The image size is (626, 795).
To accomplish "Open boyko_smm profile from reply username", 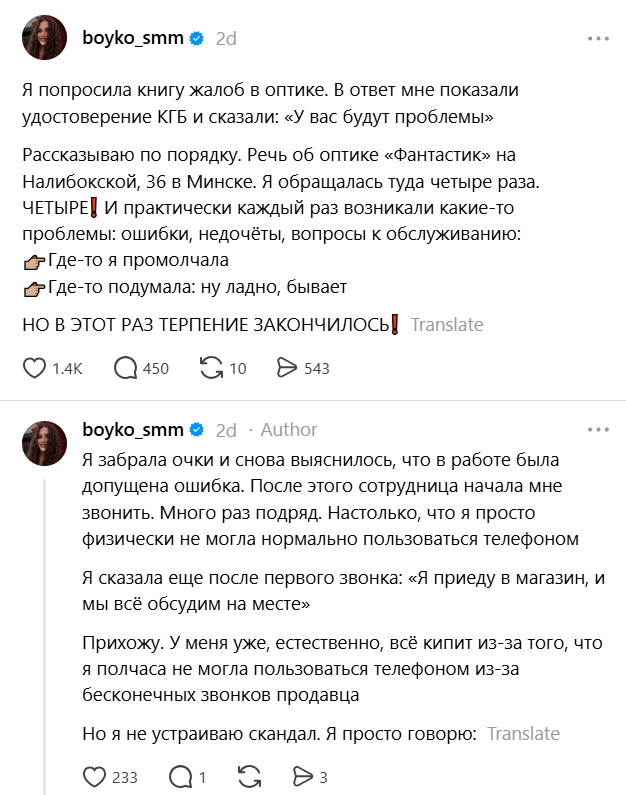I will pyautogui.click(x=133, y=429).
